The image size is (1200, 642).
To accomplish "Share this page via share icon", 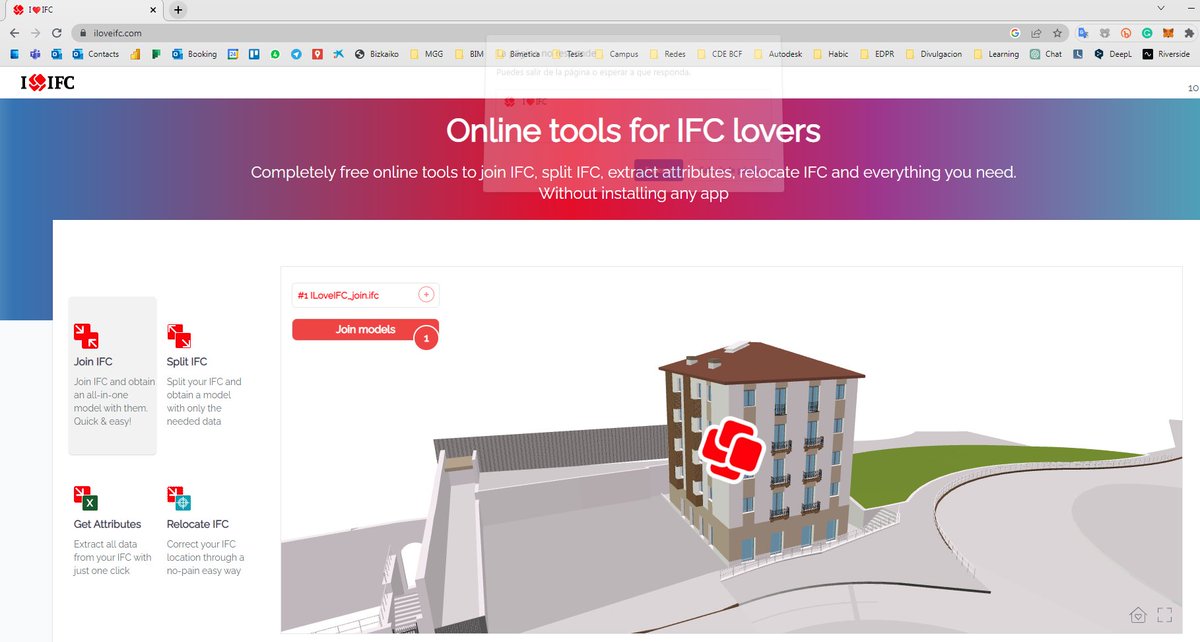I will coord(1037,33).
